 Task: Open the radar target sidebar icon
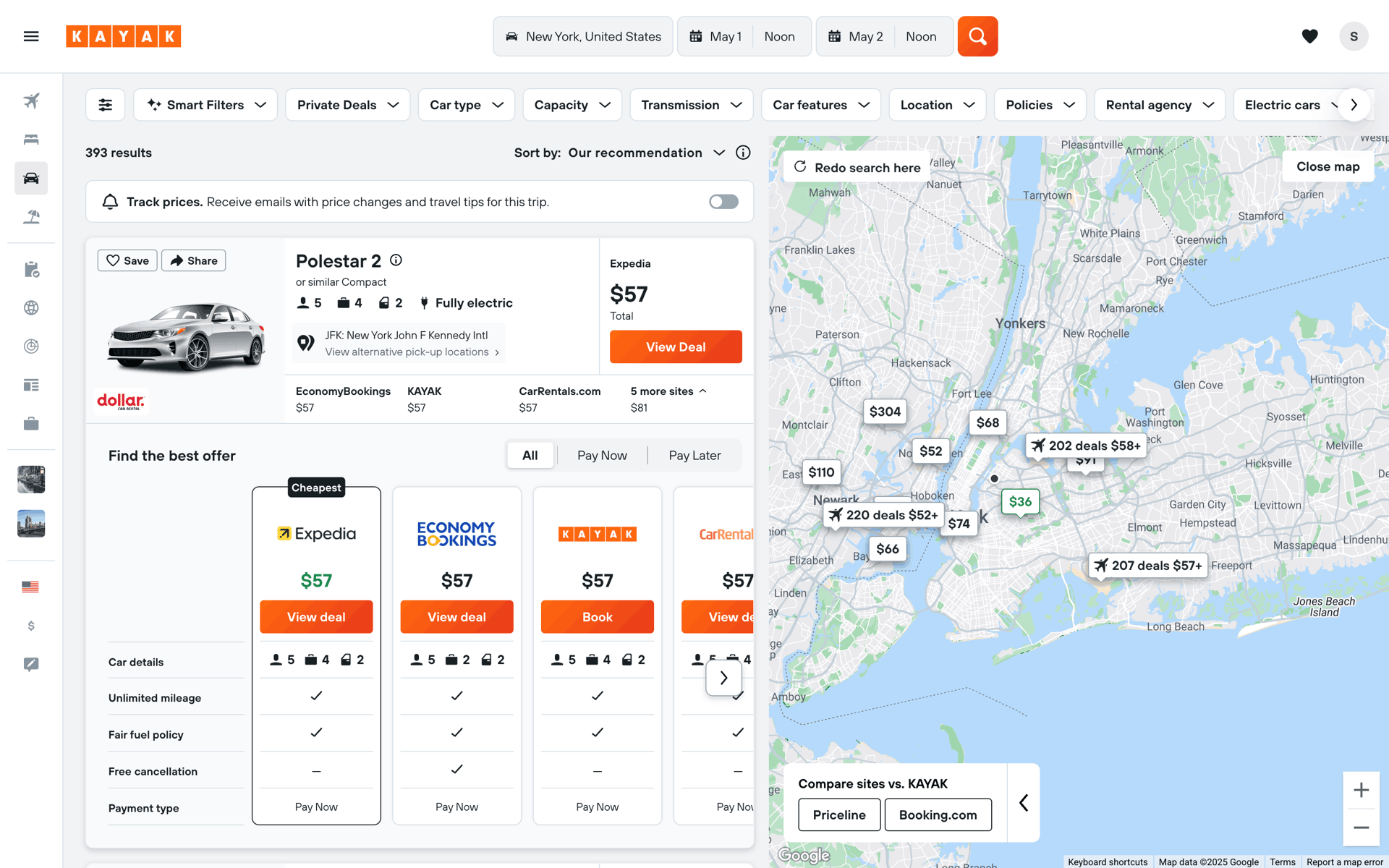pyautogui.click(x=31, y=346)
